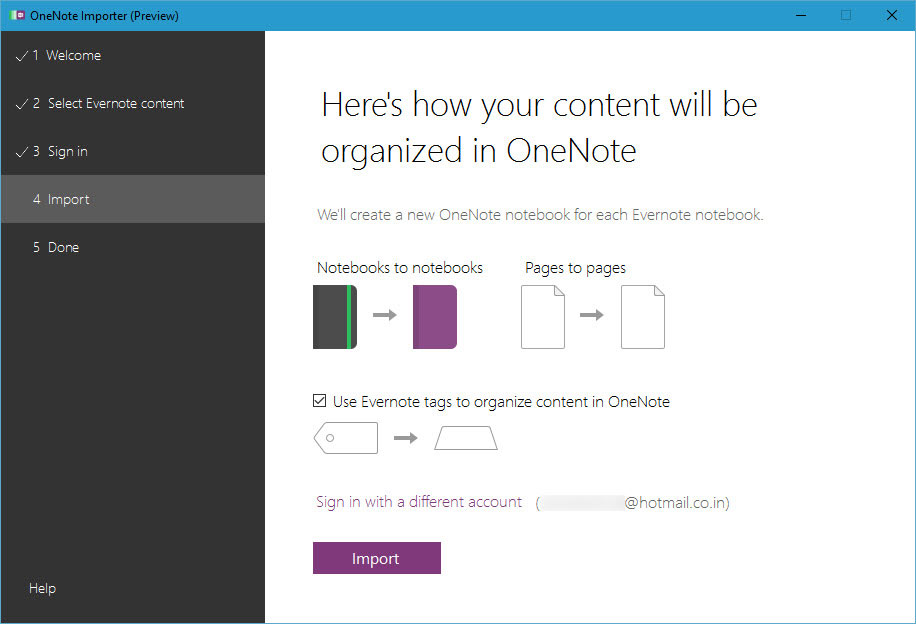Click the Evernote notebook icon
Image resolution: width=916 pixels, height=624 pixels.
[x=334, y=316]
